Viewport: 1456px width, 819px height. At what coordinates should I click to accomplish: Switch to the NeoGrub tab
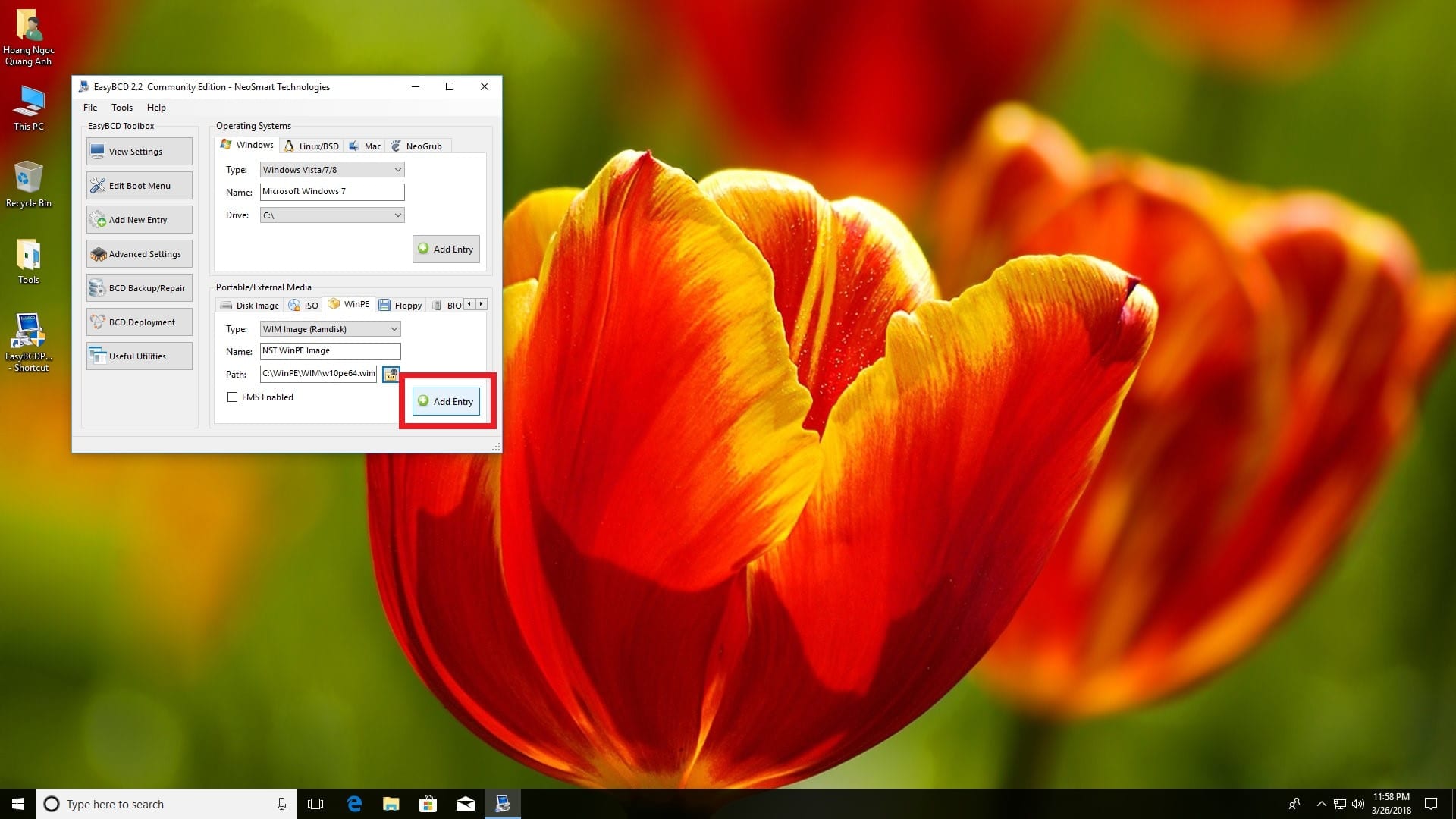pyautogui.click(x=416, y=146)
